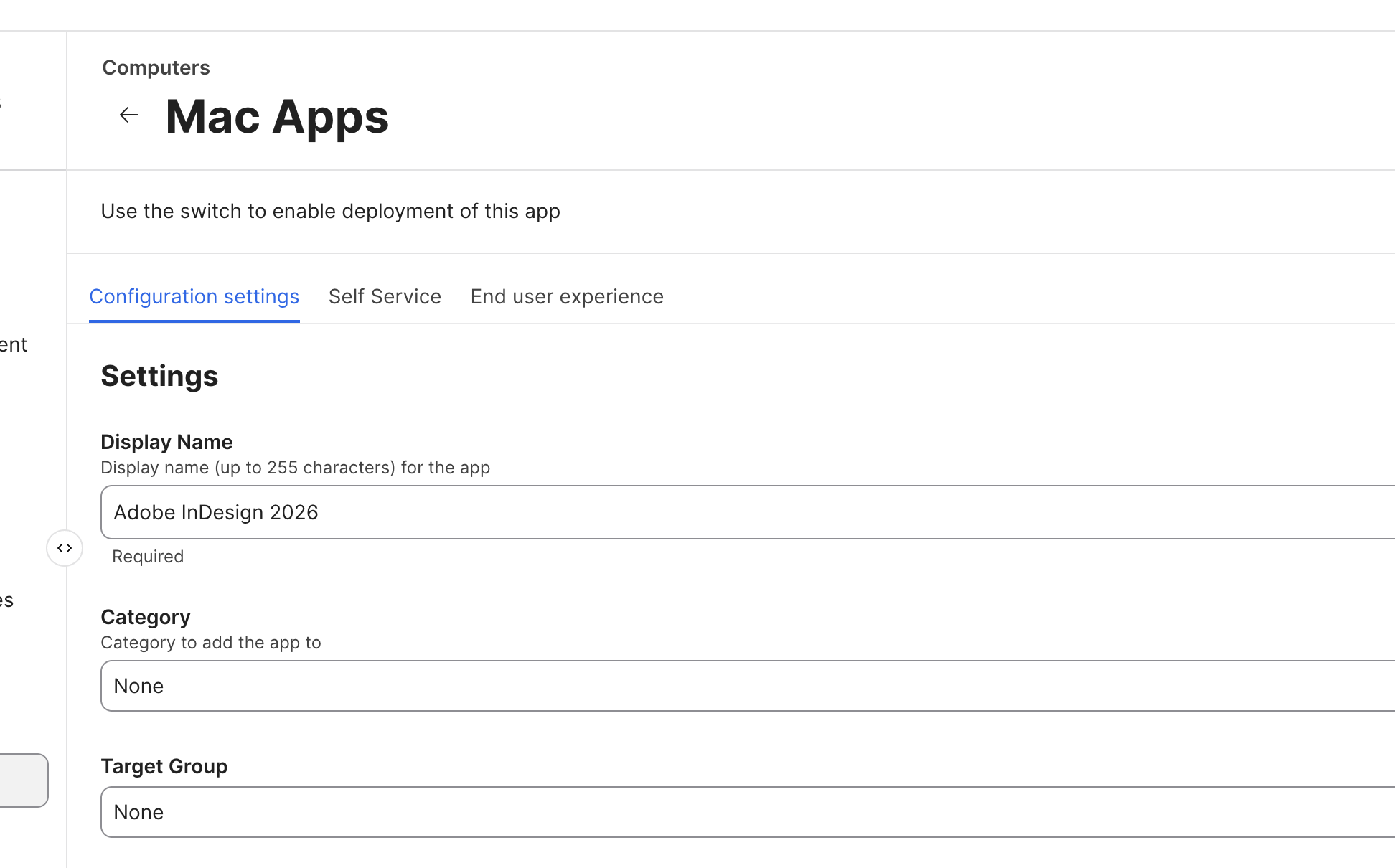This screenshot has height=868, width=1395.
Task: Click the Category label
Action: coord(146,617)
